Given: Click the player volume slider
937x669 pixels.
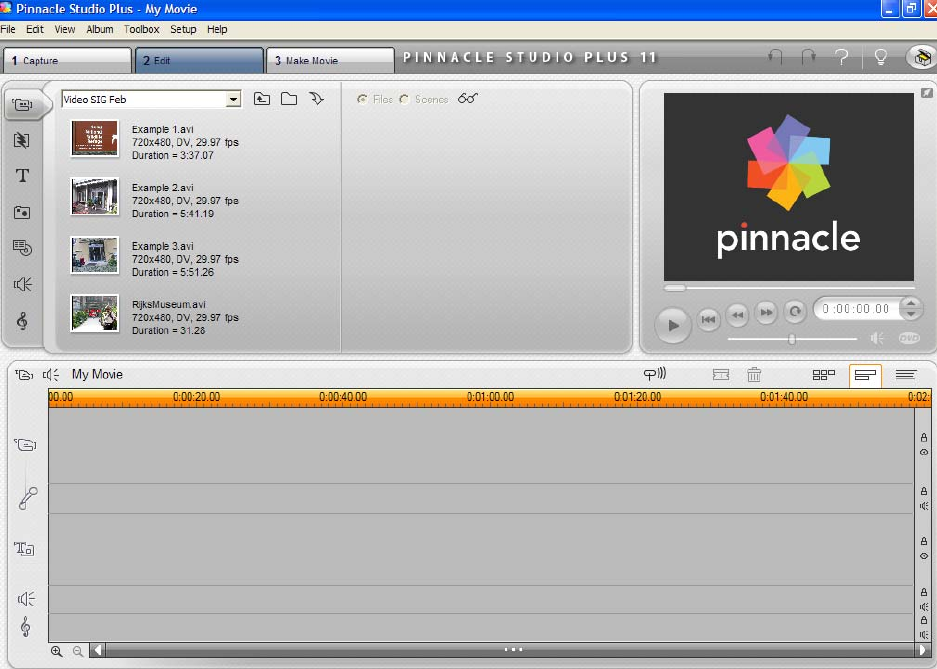Looking at the screenshot, I should [x=792, y=339].
